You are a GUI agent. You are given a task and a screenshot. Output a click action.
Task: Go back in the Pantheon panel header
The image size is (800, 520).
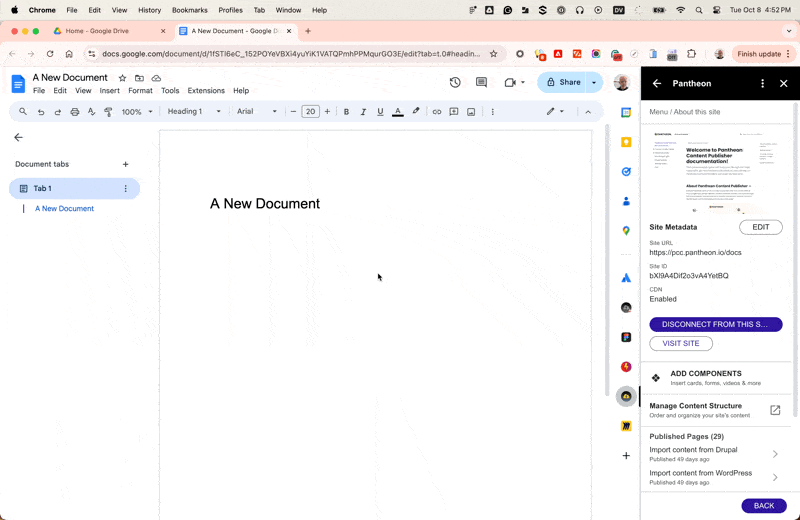[x=657, y=83]
